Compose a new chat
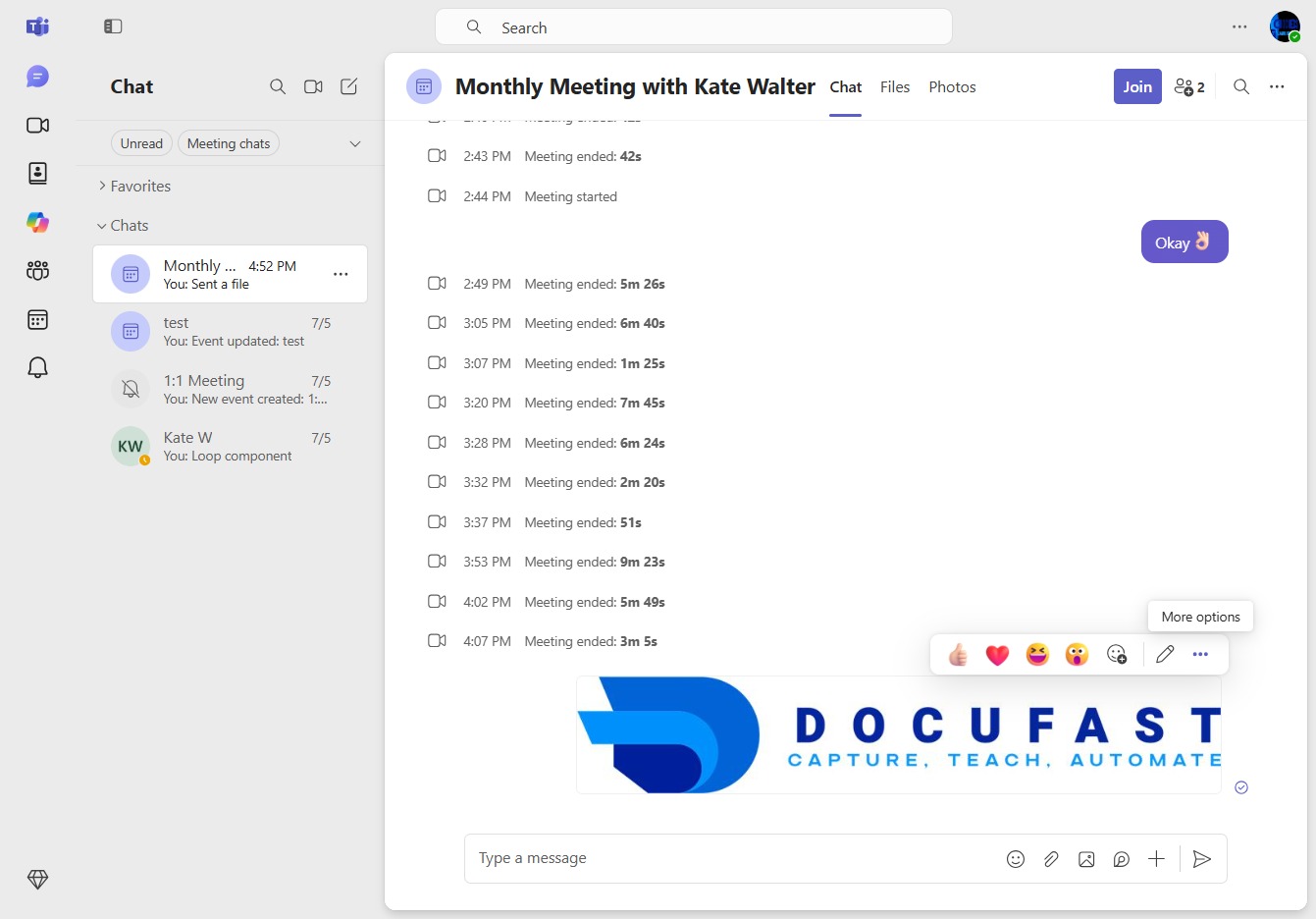This screenshot has width=1316, height=919. click(x=348, y=86)
